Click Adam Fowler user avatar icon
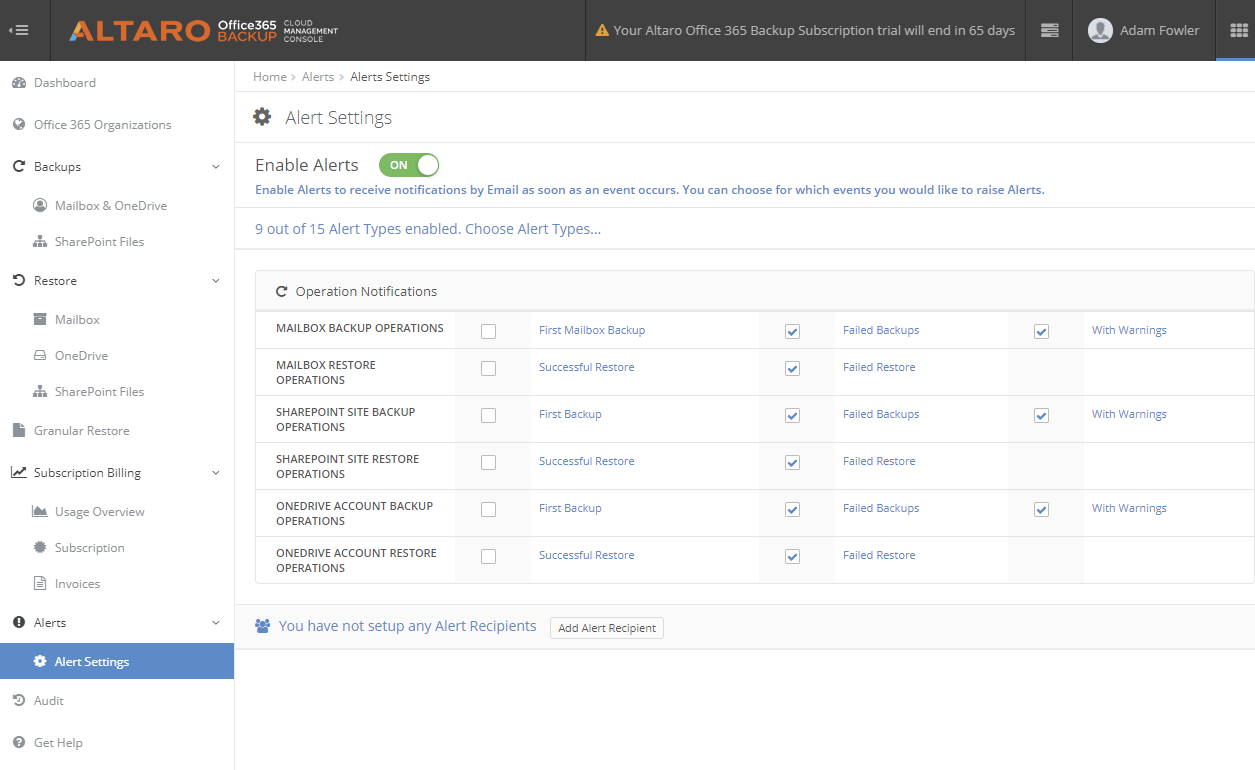 1100,30
